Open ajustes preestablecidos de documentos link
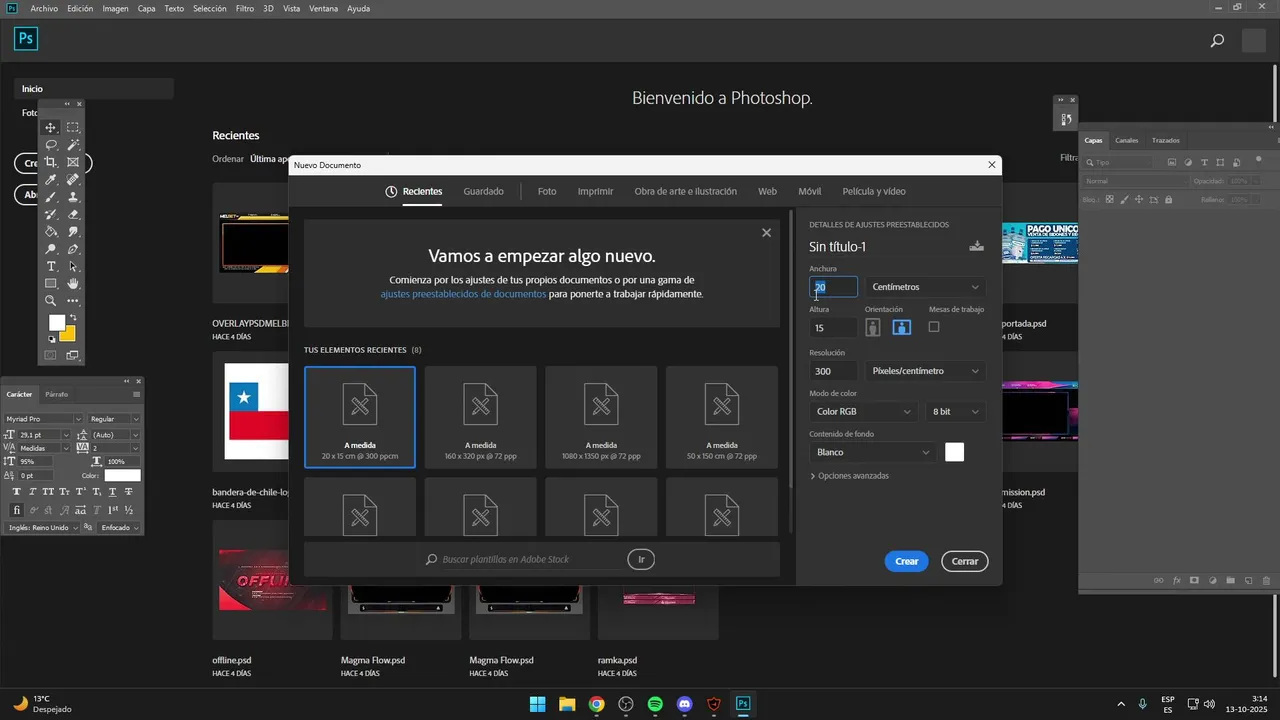This screenshot has width=1280, height=720. pos(463,294)
